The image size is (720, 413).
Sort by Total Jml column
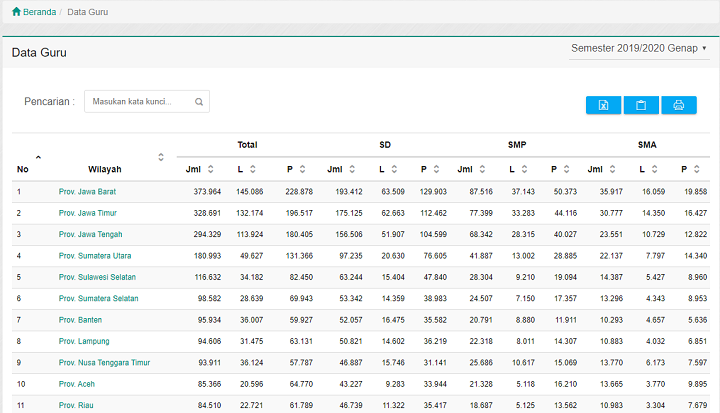[x=210, y=169]
